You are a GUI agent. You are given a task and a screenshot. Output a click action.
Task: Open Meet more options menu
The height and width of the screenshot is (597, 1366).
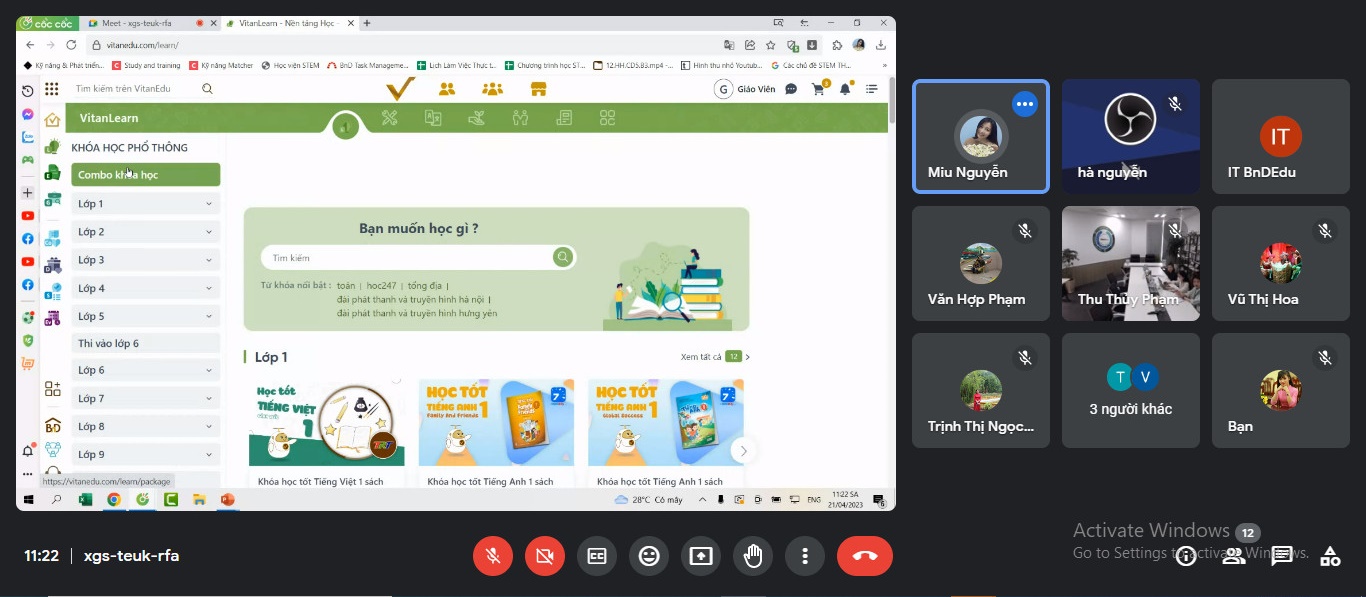(805, 556)
